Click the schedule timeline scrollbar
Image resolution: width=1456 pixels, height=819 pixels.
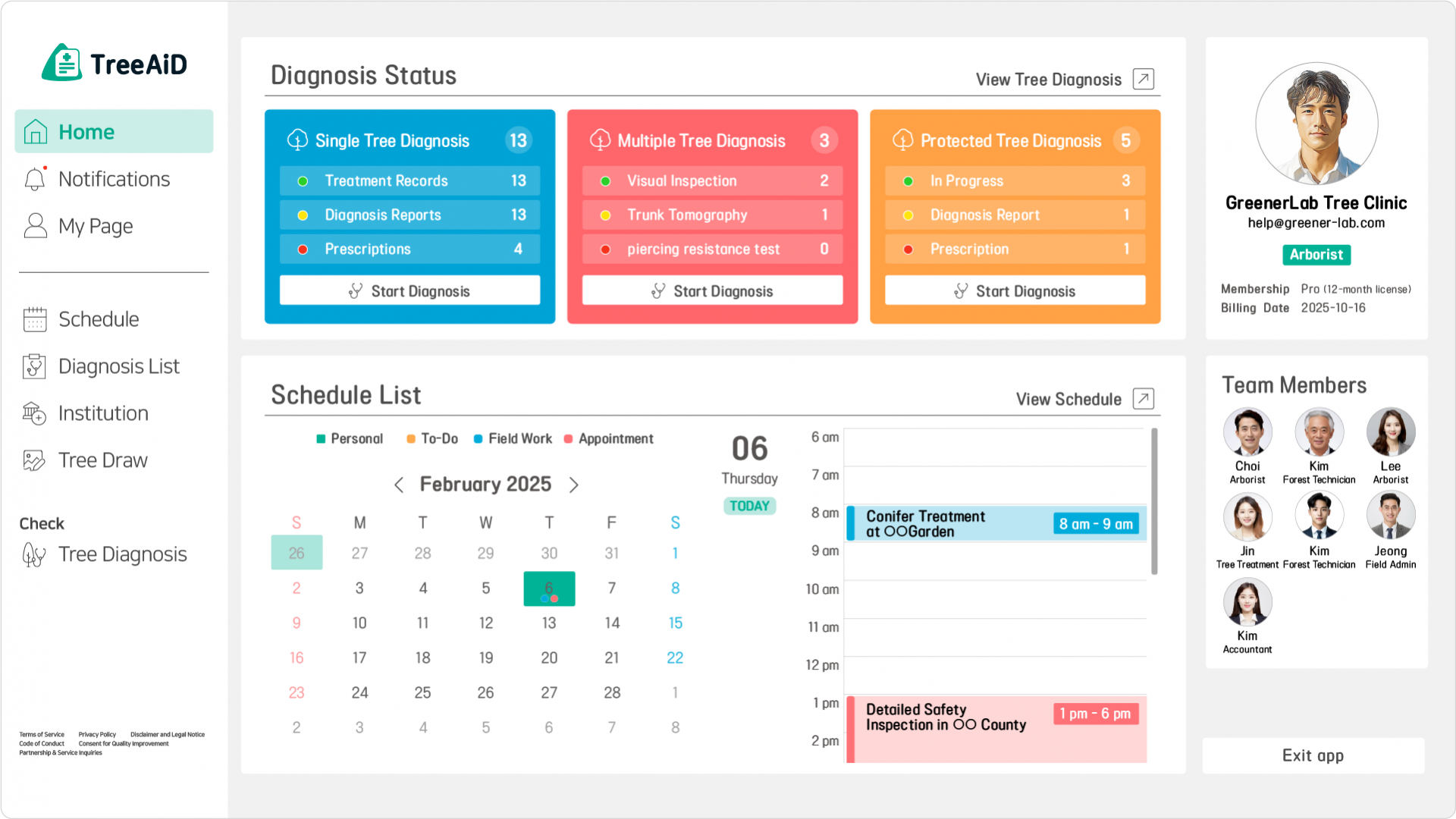pyautogui.click(x=1154, y=500)
